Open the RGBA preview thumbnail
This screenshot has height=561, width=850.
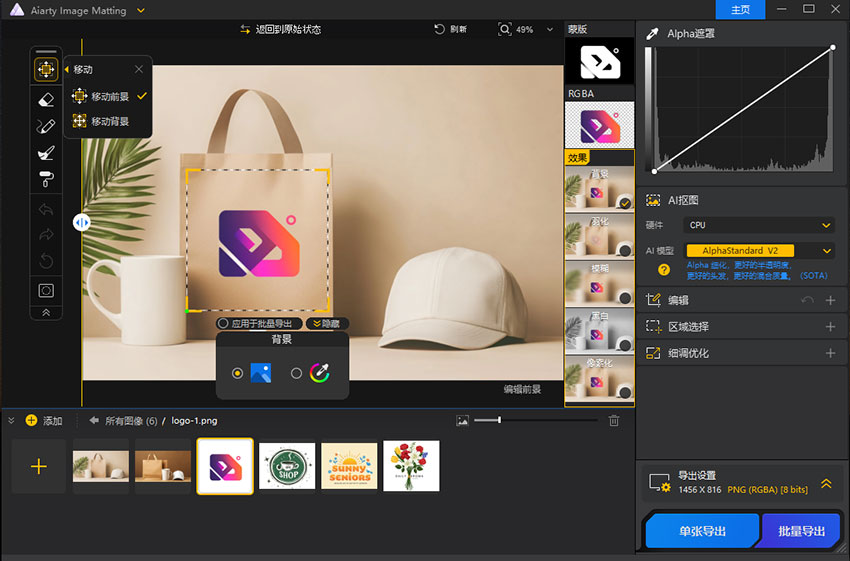click(x=600, y=125)
